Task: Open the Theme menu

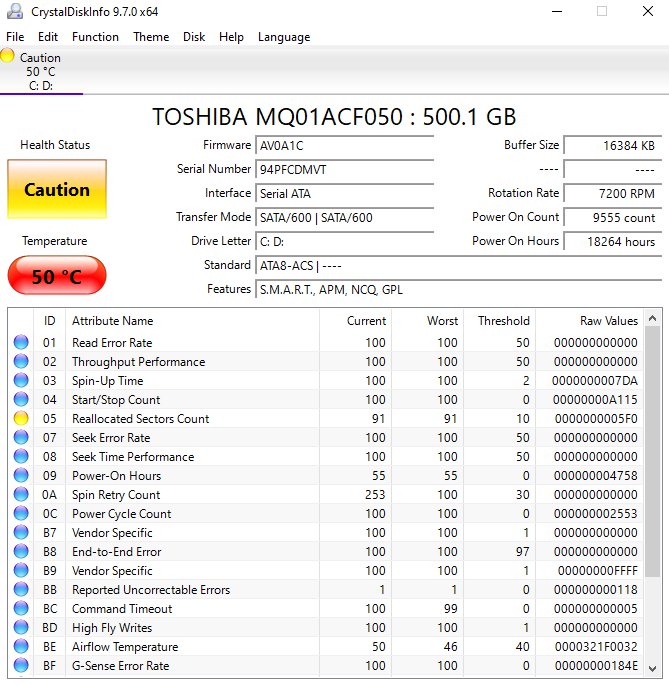Action: (151, 37)
